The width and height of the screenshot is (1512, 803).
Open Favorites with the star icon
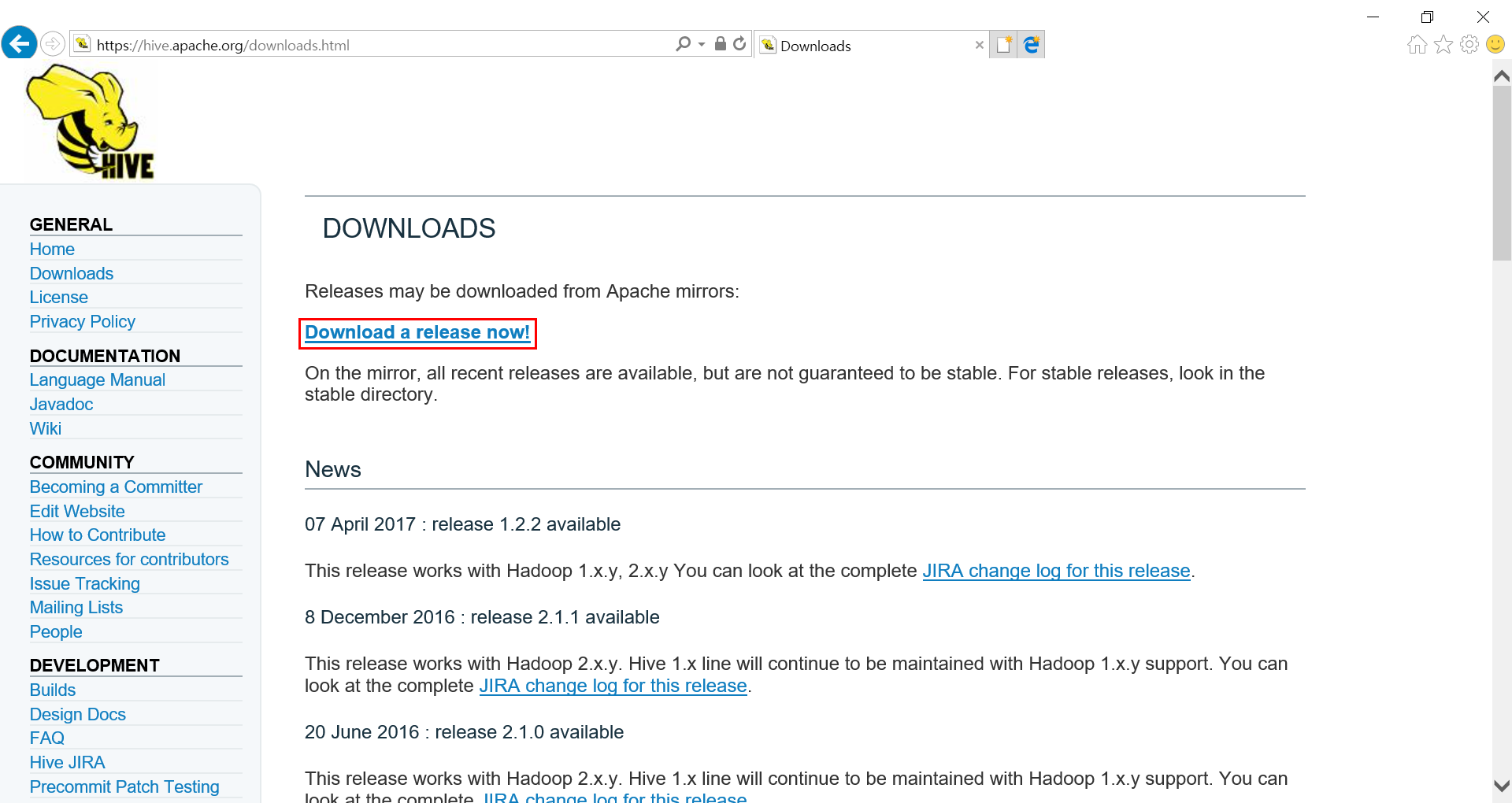tap(1443, 45)
